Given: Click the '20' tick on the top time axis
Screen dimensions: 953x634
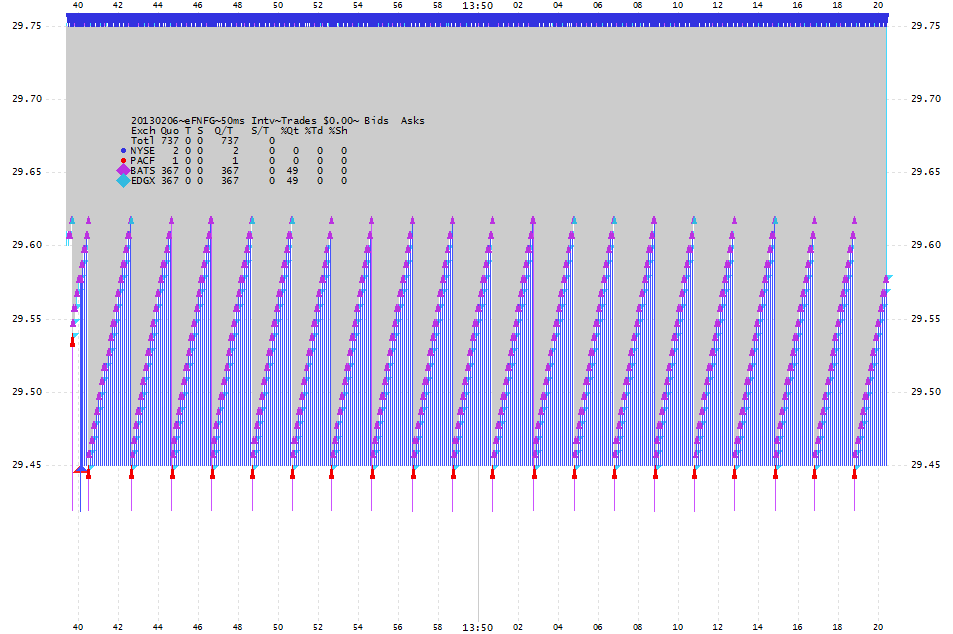Looking at the screenshot, I should [x=878, y=5].
